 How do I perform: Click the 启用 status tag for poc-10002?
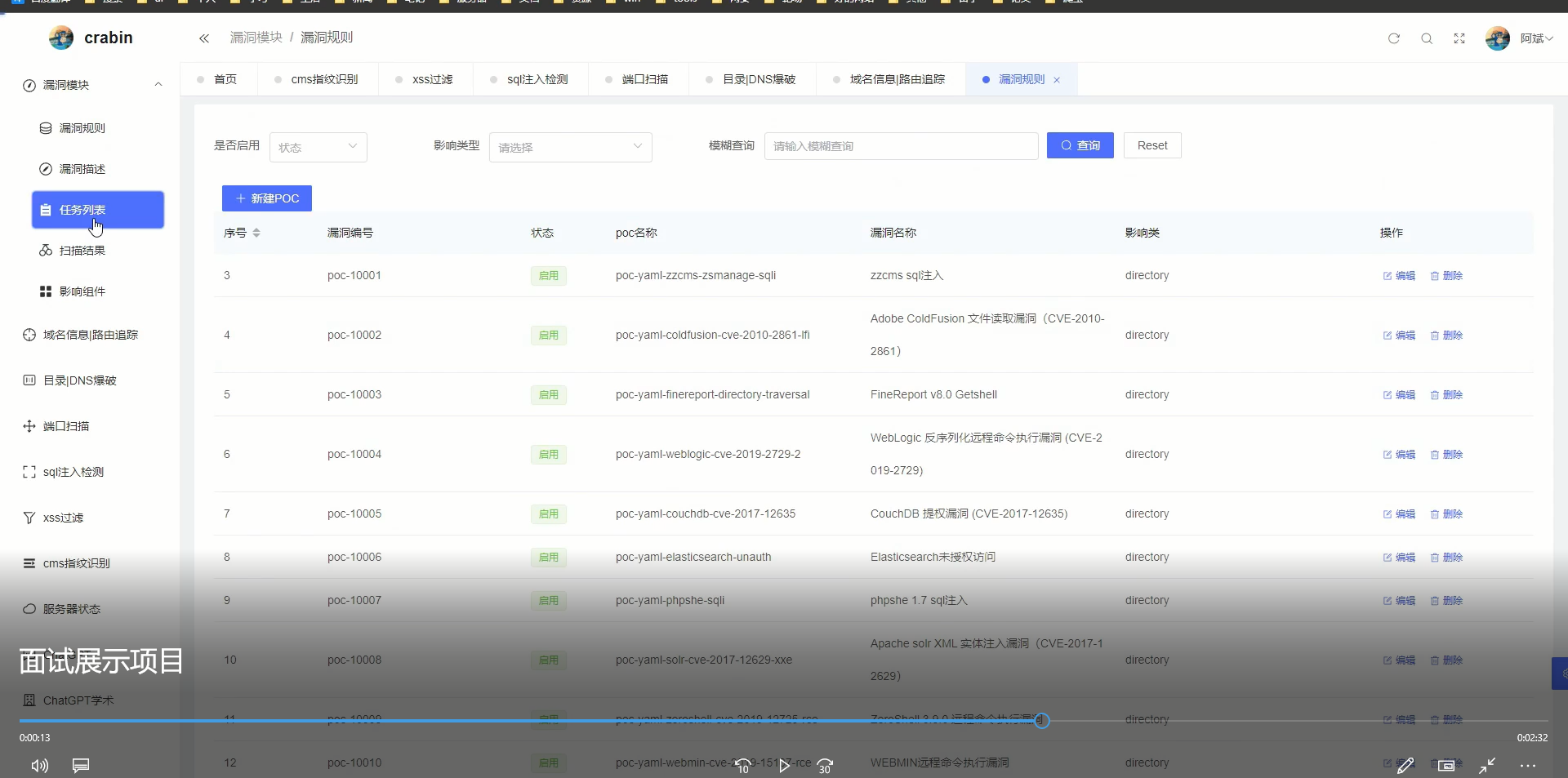[549, 336]
